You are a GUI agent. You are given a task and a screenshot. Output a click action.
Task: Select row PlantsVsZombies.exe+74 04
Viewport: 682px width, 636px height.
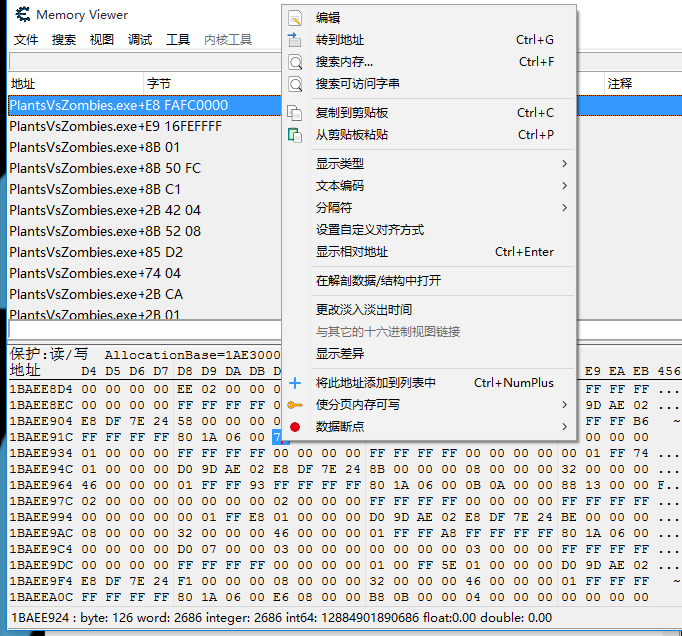click(144, 273)
